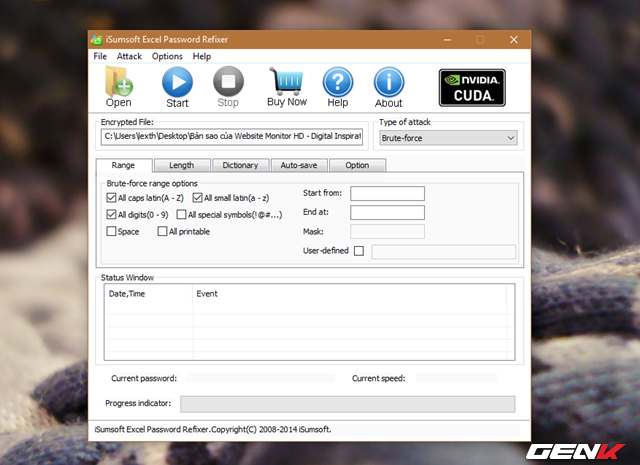This screenshot has width=640, height=465.
Task: Click the copyright status bar text
Action: [x=213, y=429]
